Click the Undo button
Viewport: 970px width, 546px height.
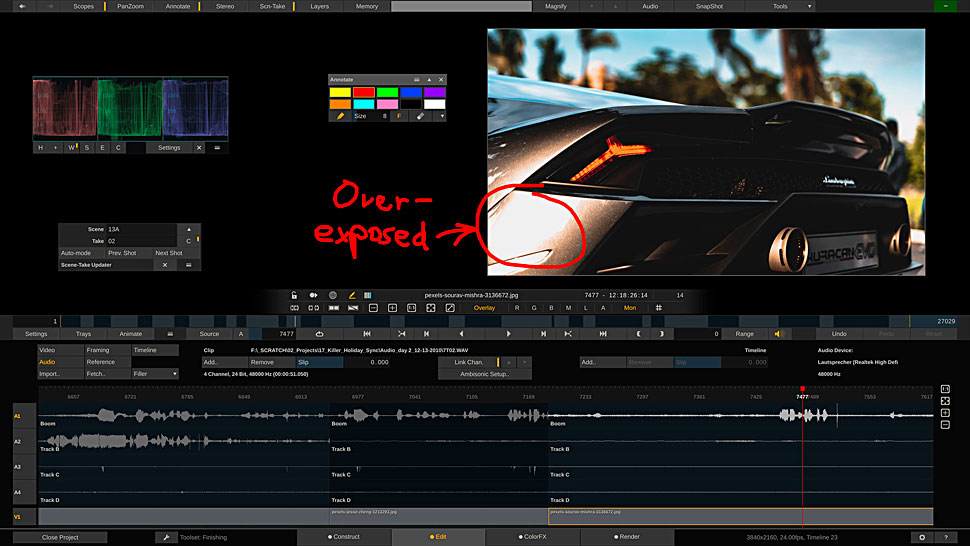pyautogui.click(x=839, y=334)
